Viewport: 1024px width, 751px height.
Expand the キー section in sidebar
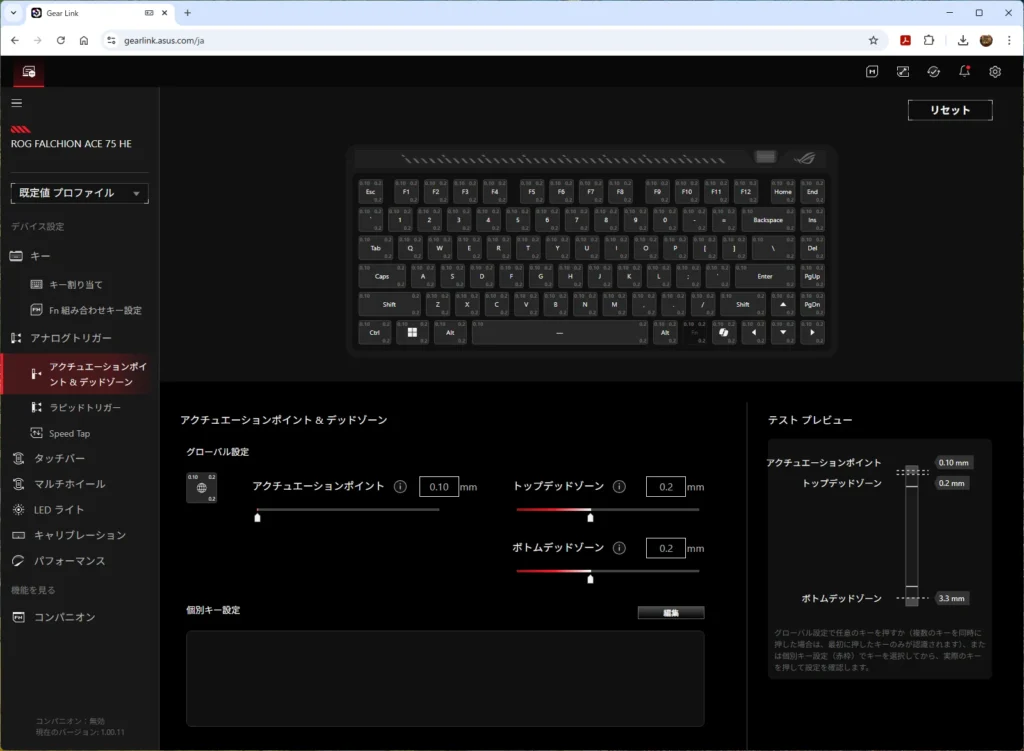click(x=40, y=256)
